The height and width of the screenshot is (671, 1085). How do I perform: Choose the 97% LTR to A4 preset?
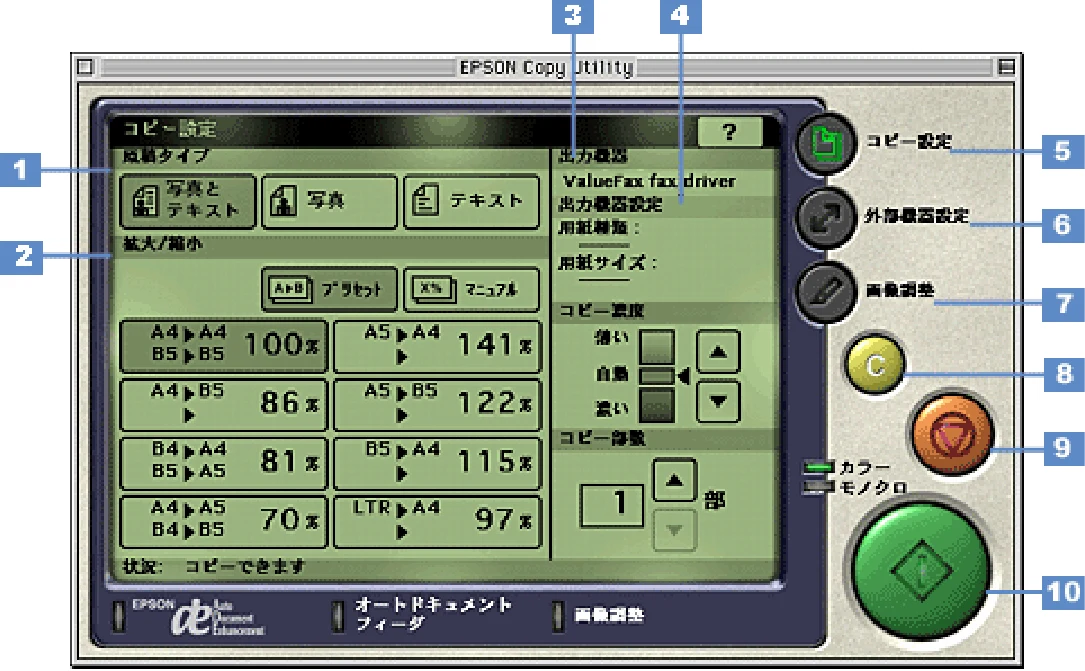click(437, 520)
